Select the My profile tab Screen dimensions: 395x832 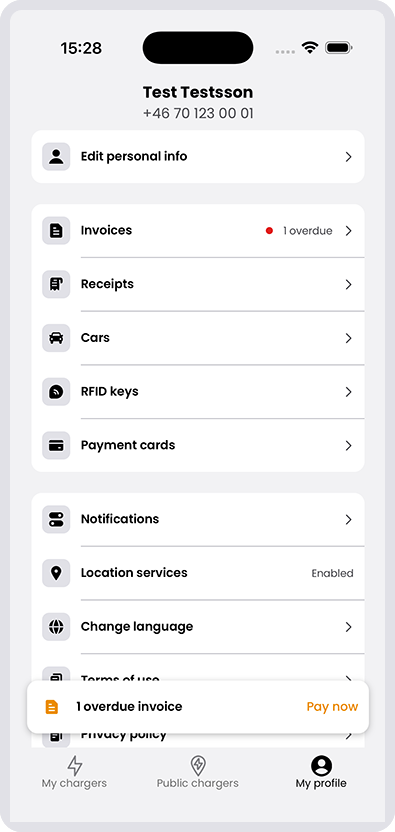tap(321, 773)
